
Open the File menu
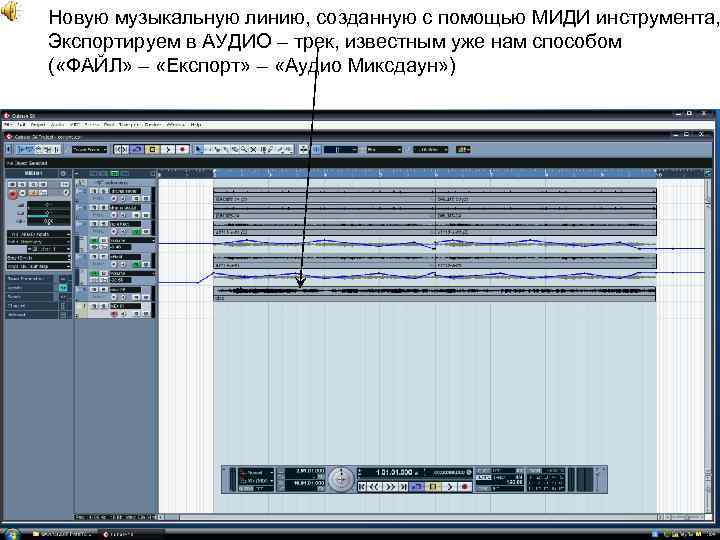click(x=8, y=124)
